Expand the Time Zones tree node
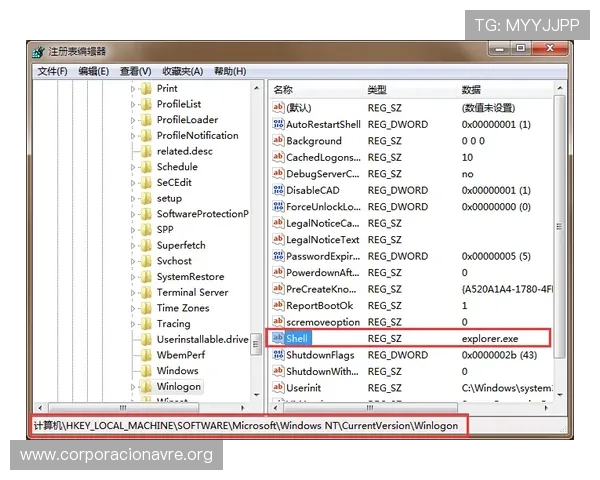The height and width of the screenshot is (480, 600). tap(133, 309)
